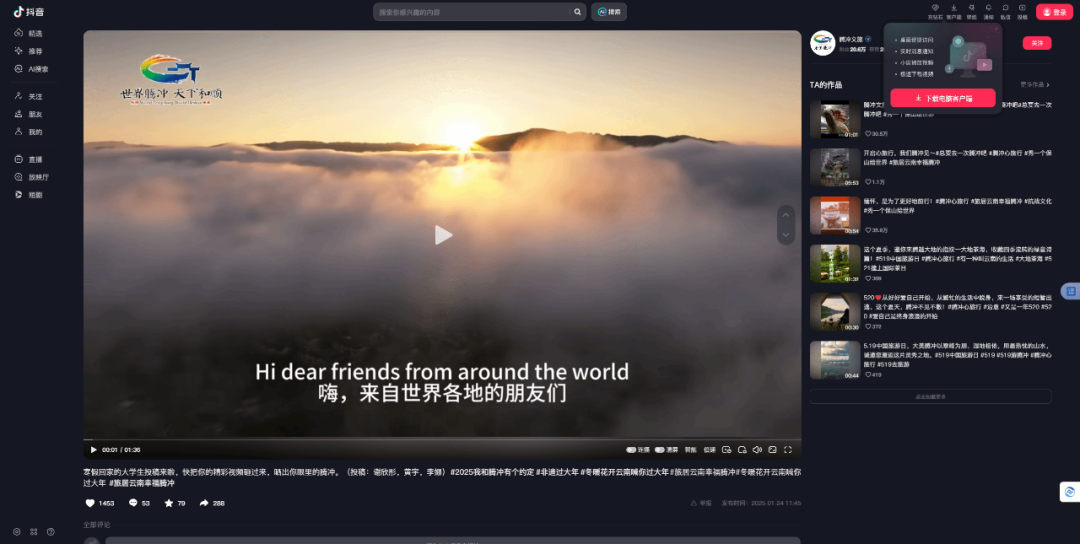Click the load more button below works list

coord(931,397)
